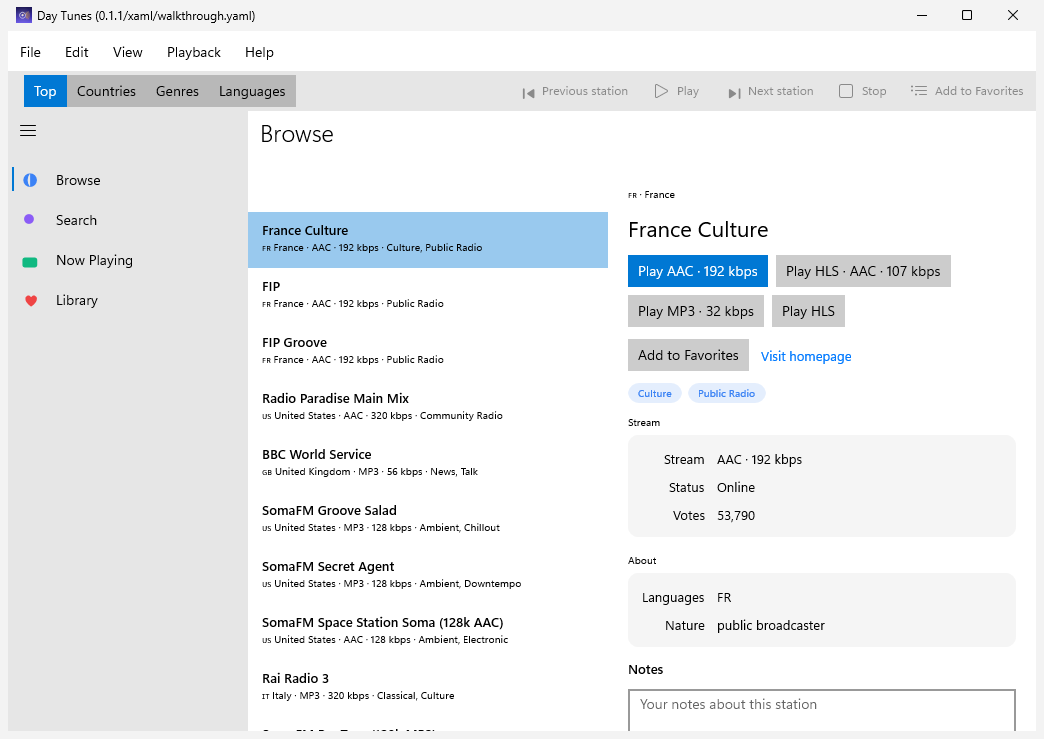Click the Culture tag chip
Image resolution: width=1044 pixels, height=739 pixels.
[654, 393]
